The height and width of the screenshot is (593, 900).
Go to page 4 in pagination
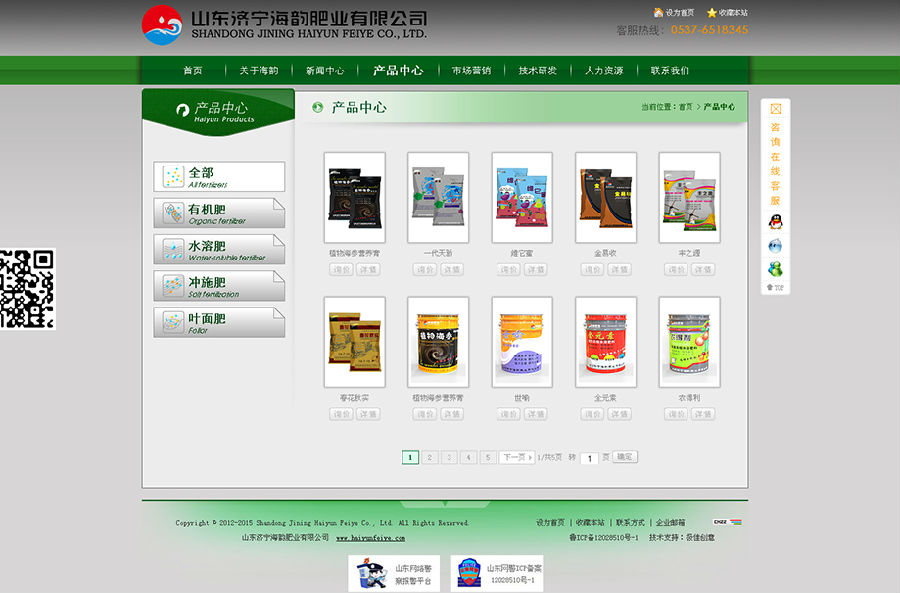tap(468, 457)
